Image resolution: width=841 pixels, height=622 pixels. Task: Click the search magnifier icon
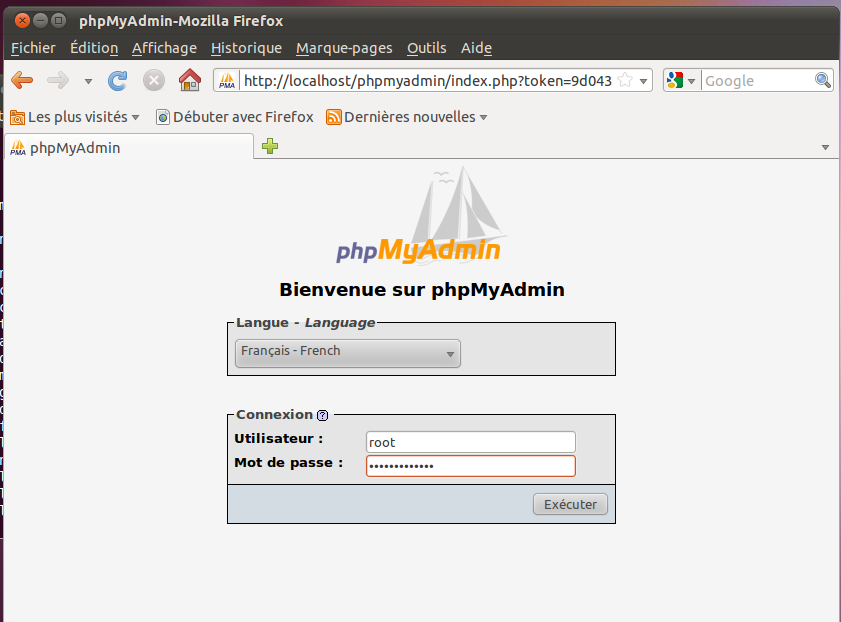(x=823, y=81)
